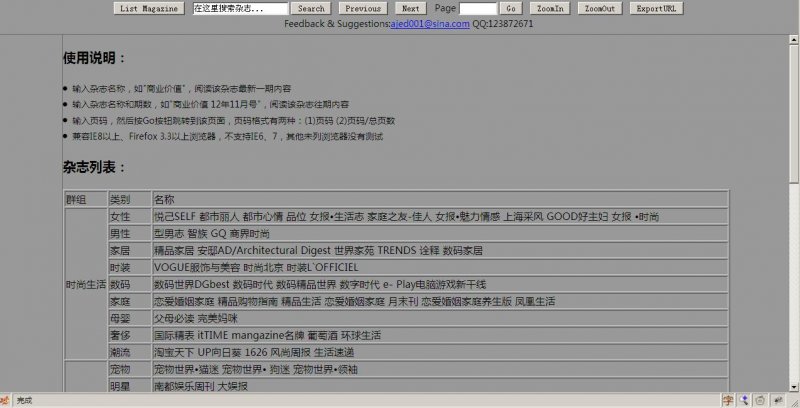Viewport: 800px width, 408px height.
Task: Click 型男志 in the 男性 row
Action: [169, 234]
